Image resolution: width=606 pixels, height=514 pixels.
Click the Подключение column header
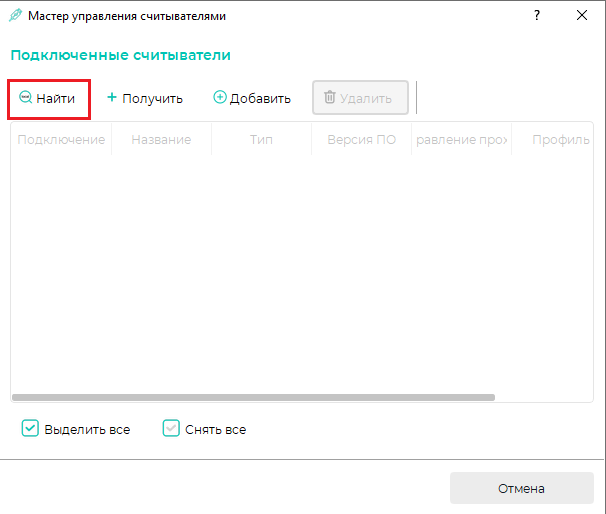click(x=61, y=140)
